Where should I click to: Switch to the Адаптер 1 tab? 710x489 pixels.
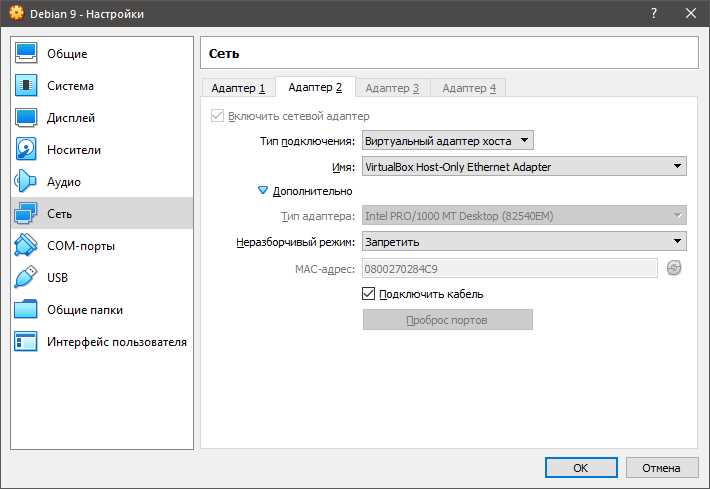238,88
